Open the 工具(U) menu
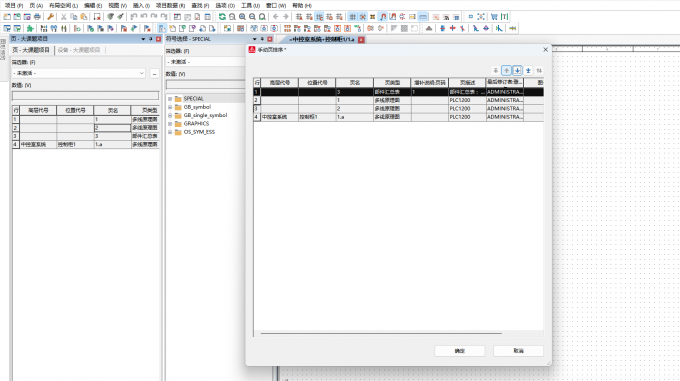The width and height of the screenshot is (680, 381). pyautogui.click(x=250, y=6)
